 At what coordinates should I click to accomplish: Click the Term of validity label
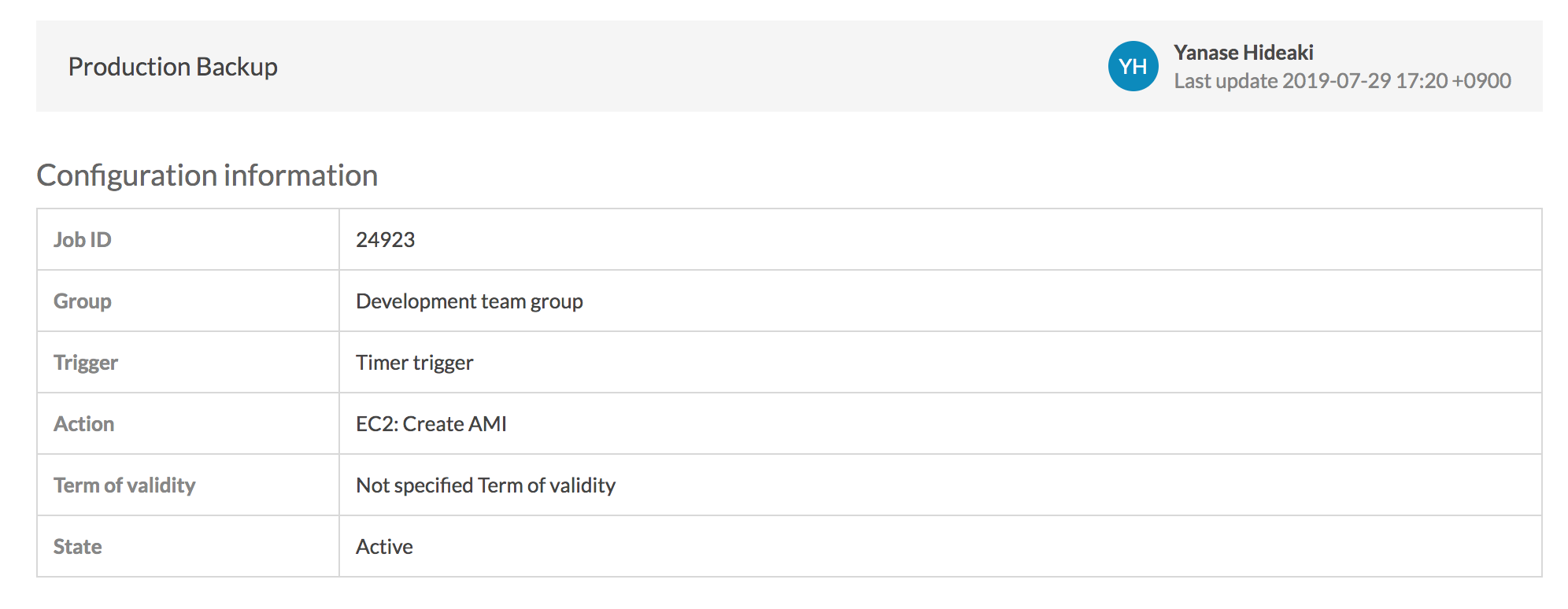[124, 485]
